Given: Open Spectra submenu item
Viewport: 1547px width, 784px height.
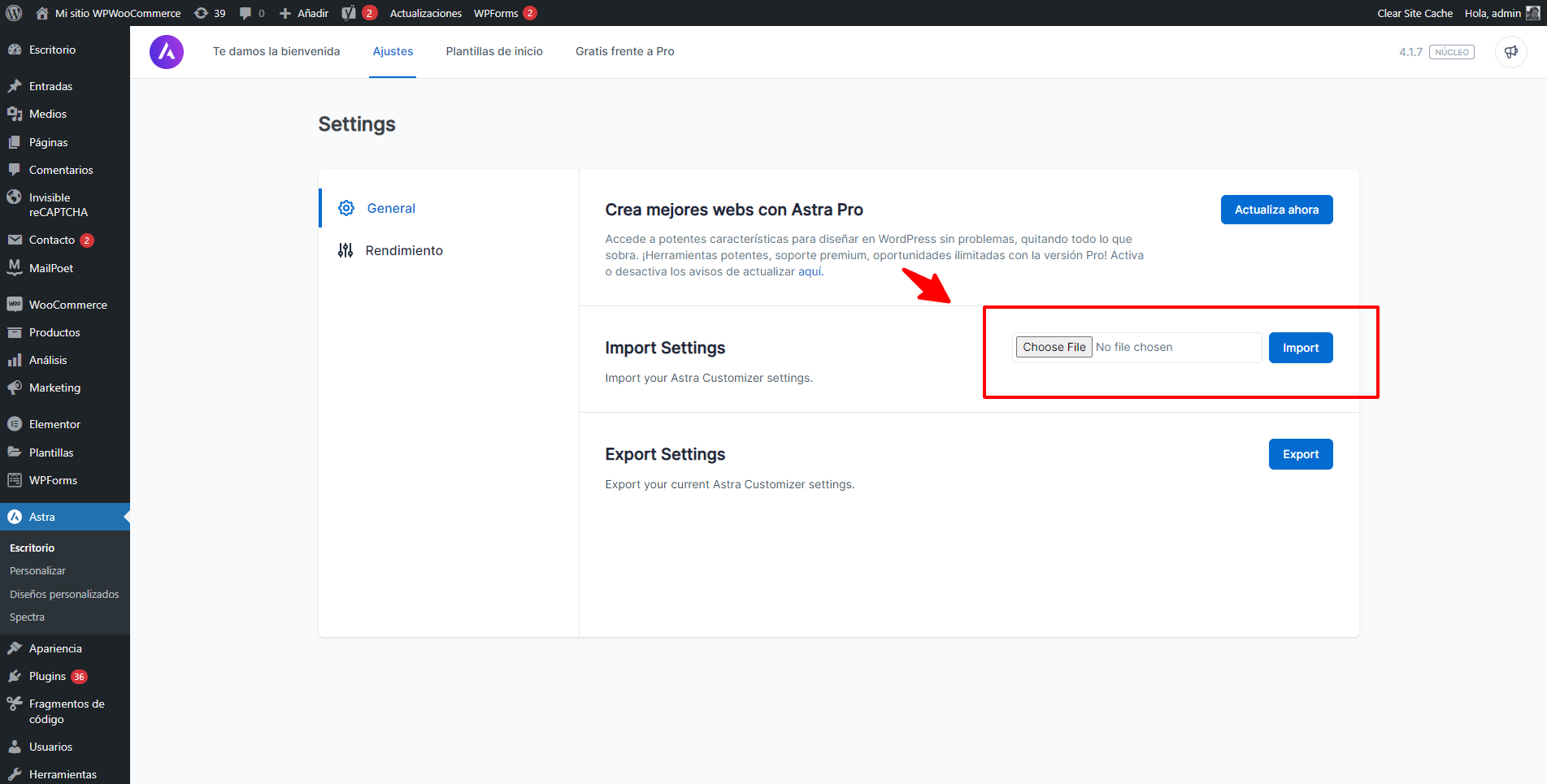Looking at the screenshot, I should click(x=27, y=617).
